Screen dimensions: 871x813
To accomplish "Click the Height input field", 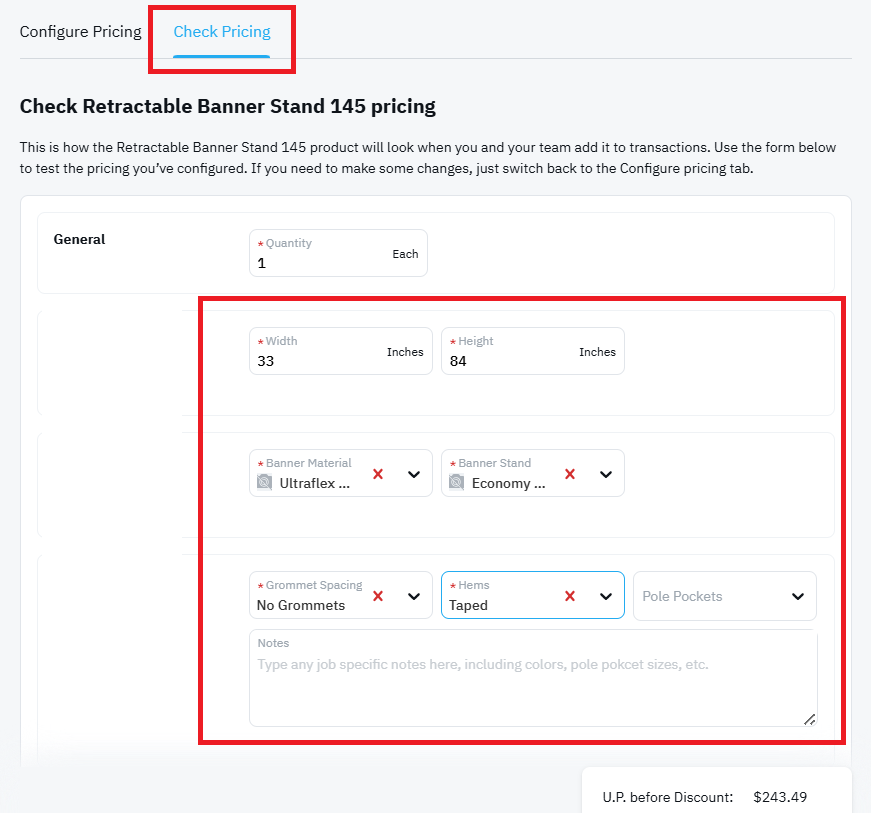I will [533, 351].
